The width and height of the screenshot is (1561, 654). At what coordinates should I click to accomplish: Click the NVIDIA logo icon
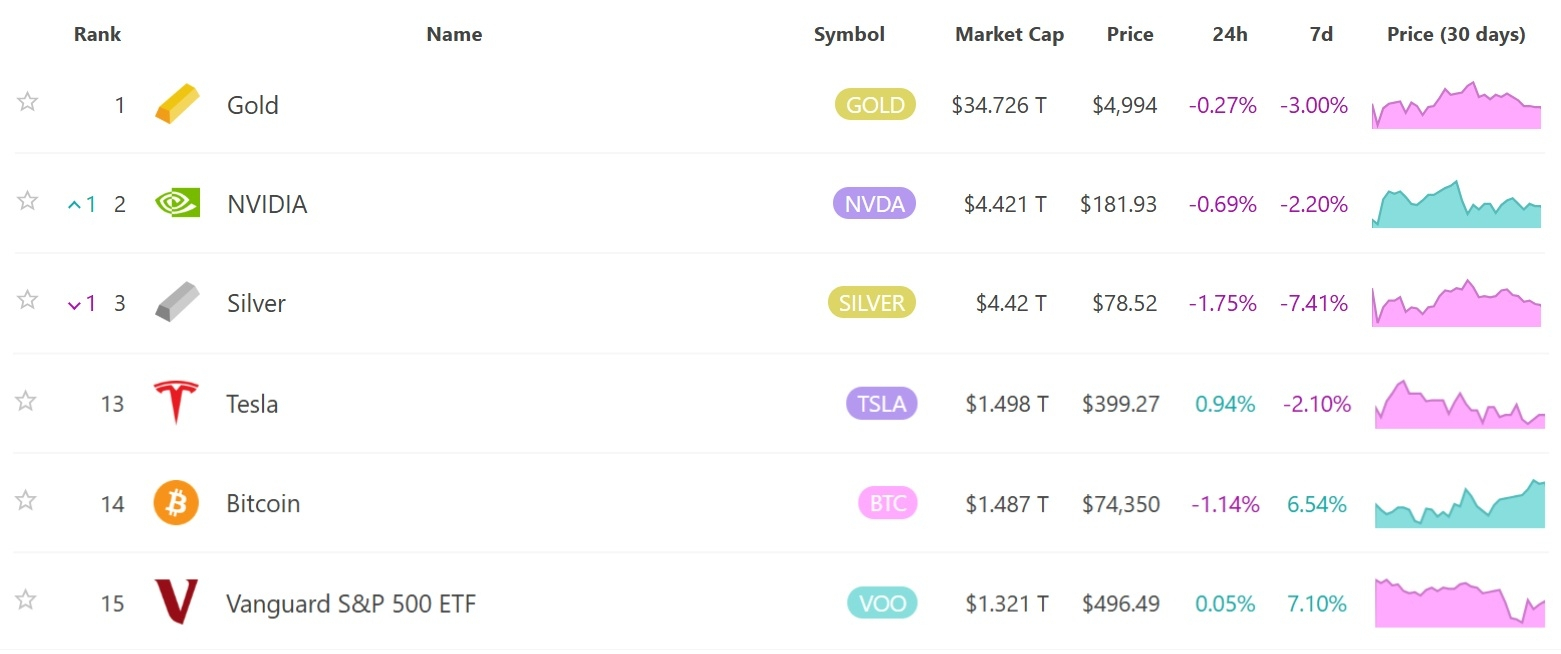(177, 204)
